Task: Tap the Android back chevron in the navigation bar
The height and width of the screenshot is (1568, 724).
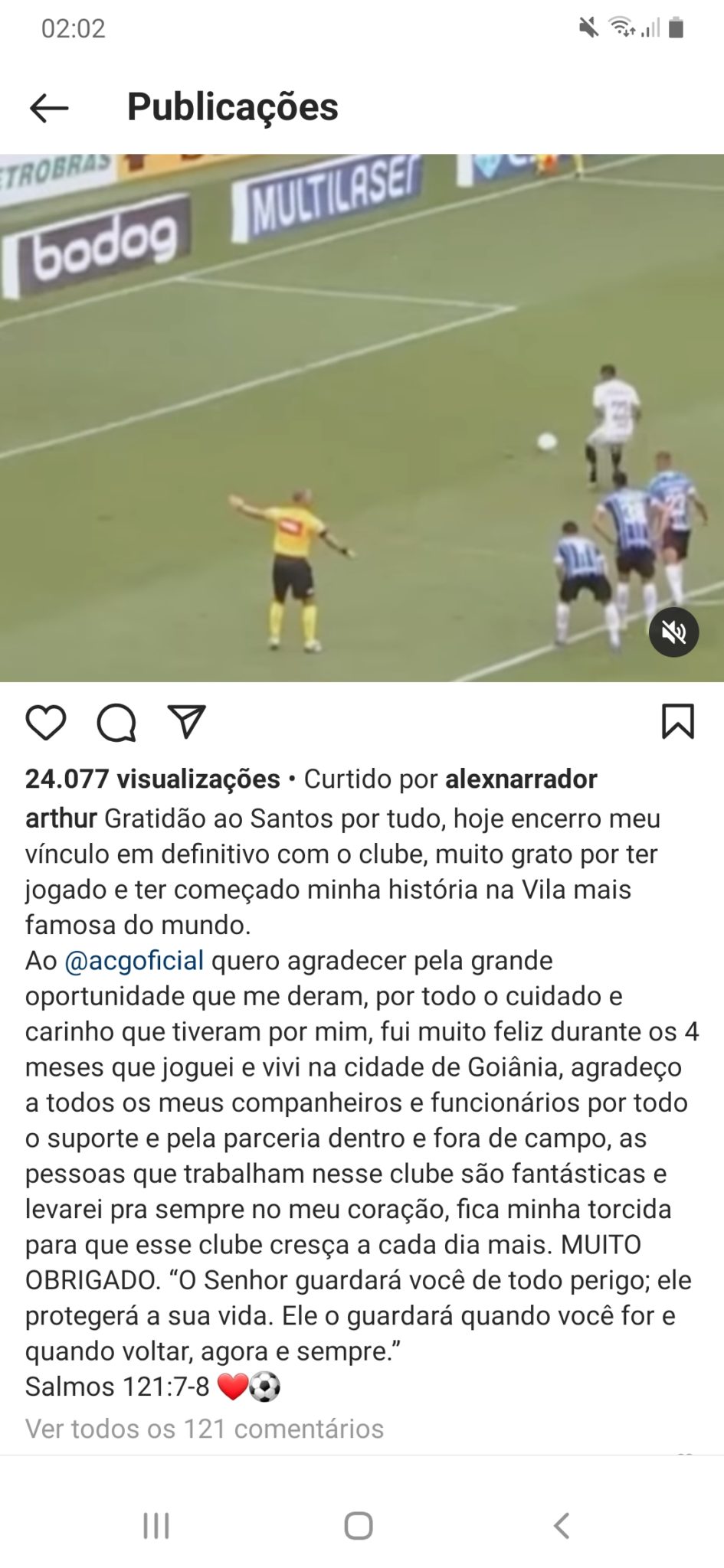Action: tap(562, 1525)
